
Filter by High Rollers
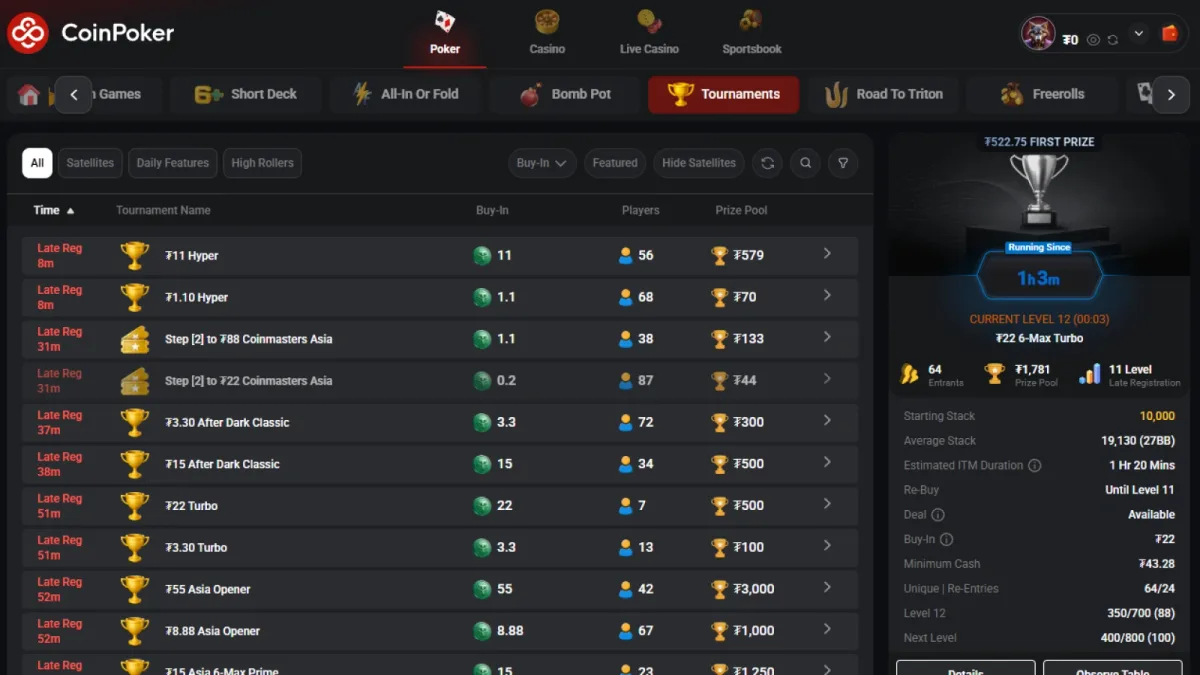coord(263,163)
